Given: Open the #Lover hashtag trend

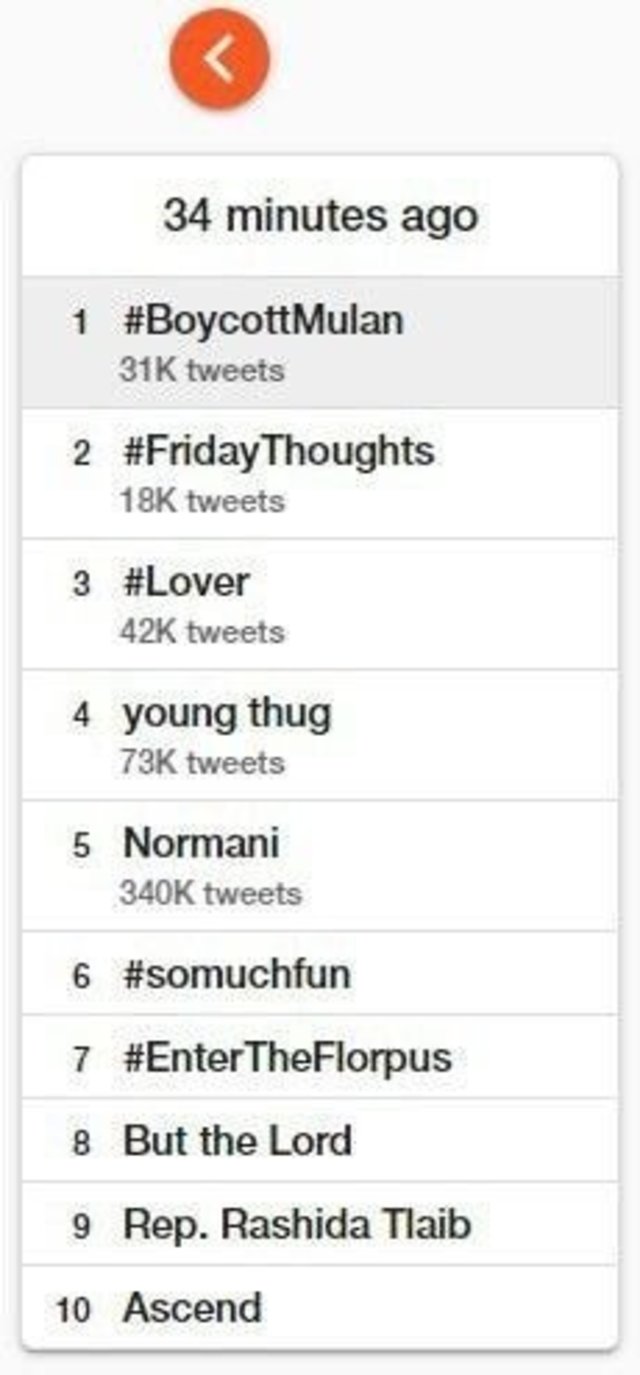Looking at the screenshot, I should coord(186,582).
